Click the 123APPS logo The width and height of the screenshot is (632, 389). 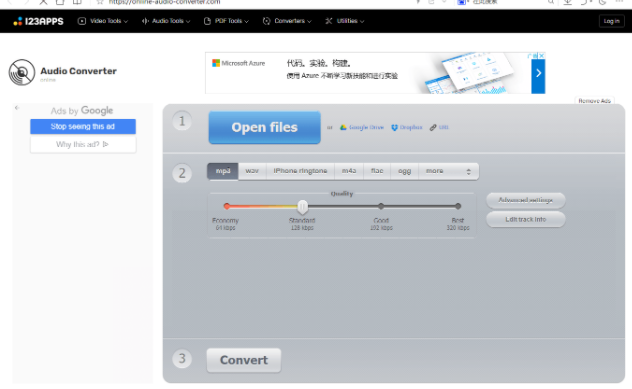tap(38, 21)
